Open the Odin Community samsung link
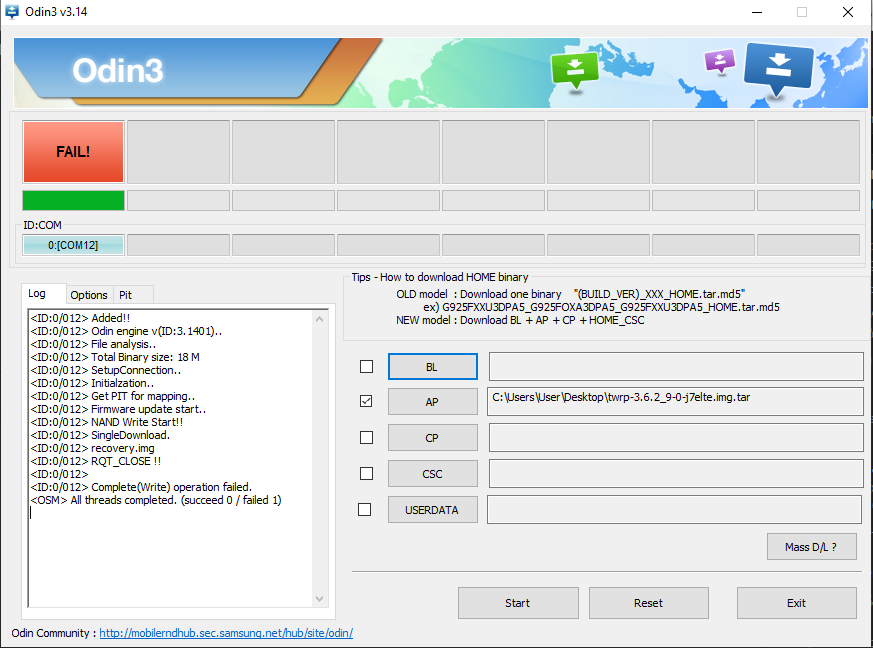 tap(226, 633)
